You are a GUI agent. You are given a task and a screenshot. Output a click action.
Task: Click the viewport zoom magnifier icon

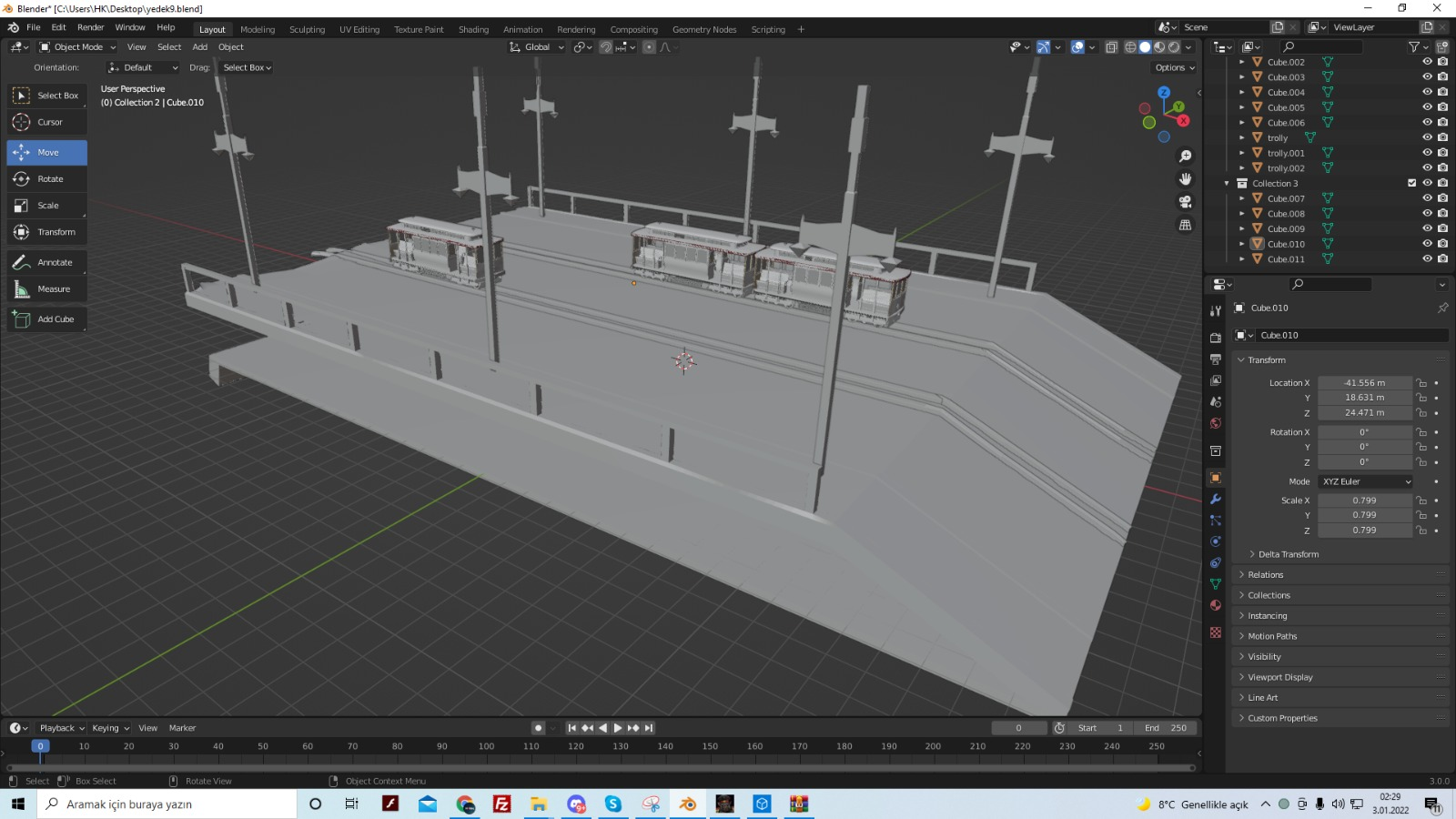pyautogui.click(x=1185, y=157)
